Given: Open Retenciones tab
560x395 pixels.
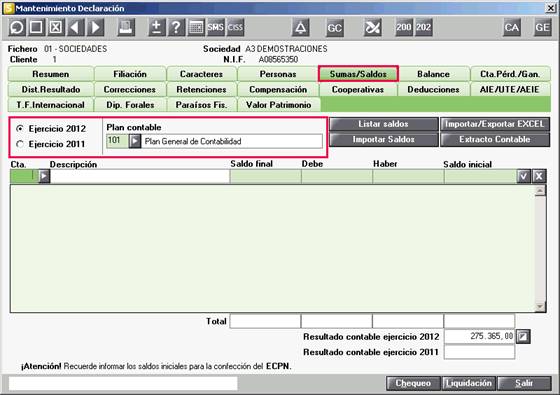Looking at the screenshot, I should point(201,89).
